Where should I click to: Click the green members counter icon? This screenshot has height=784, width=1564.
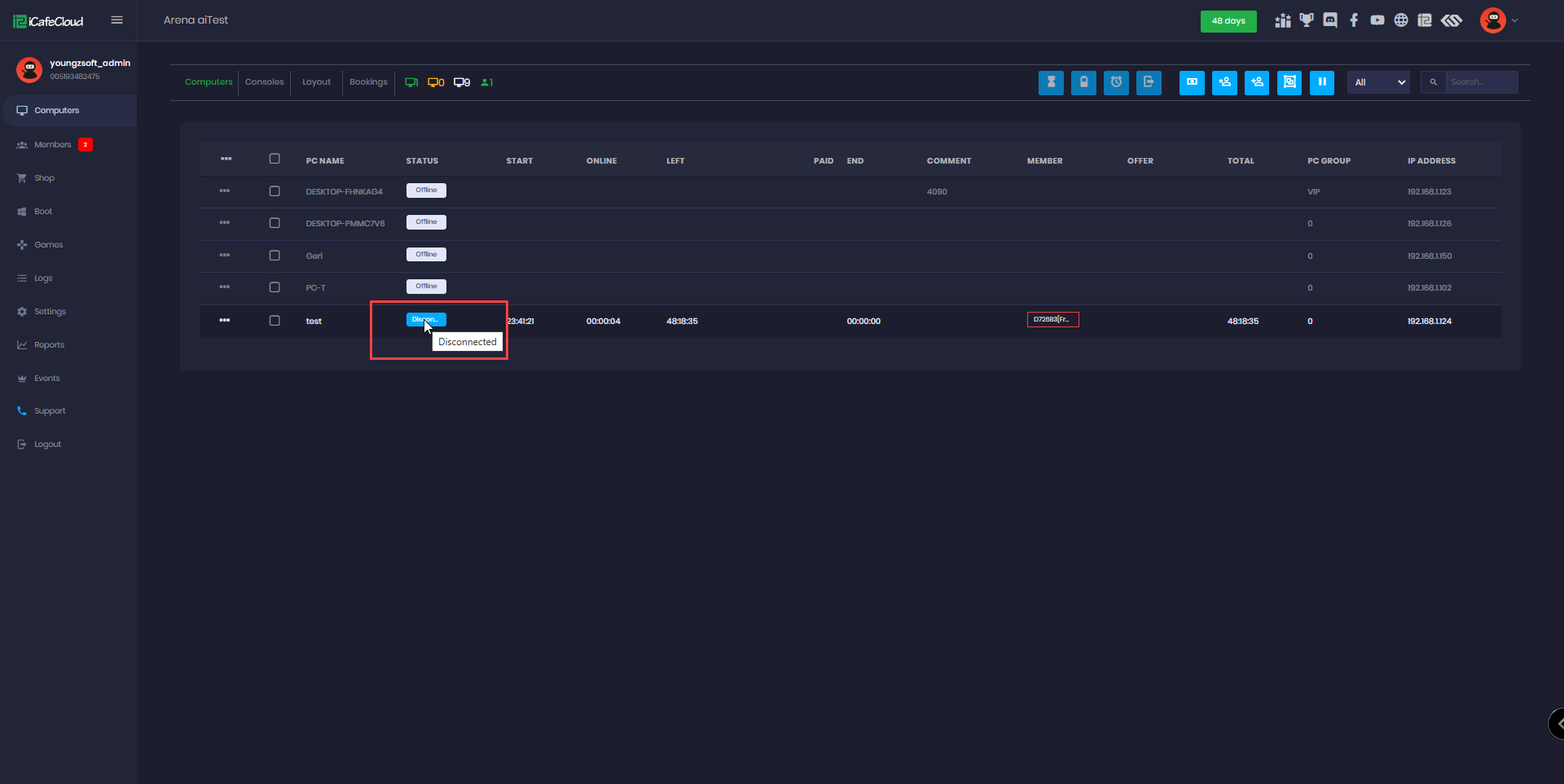pos(487,82)
